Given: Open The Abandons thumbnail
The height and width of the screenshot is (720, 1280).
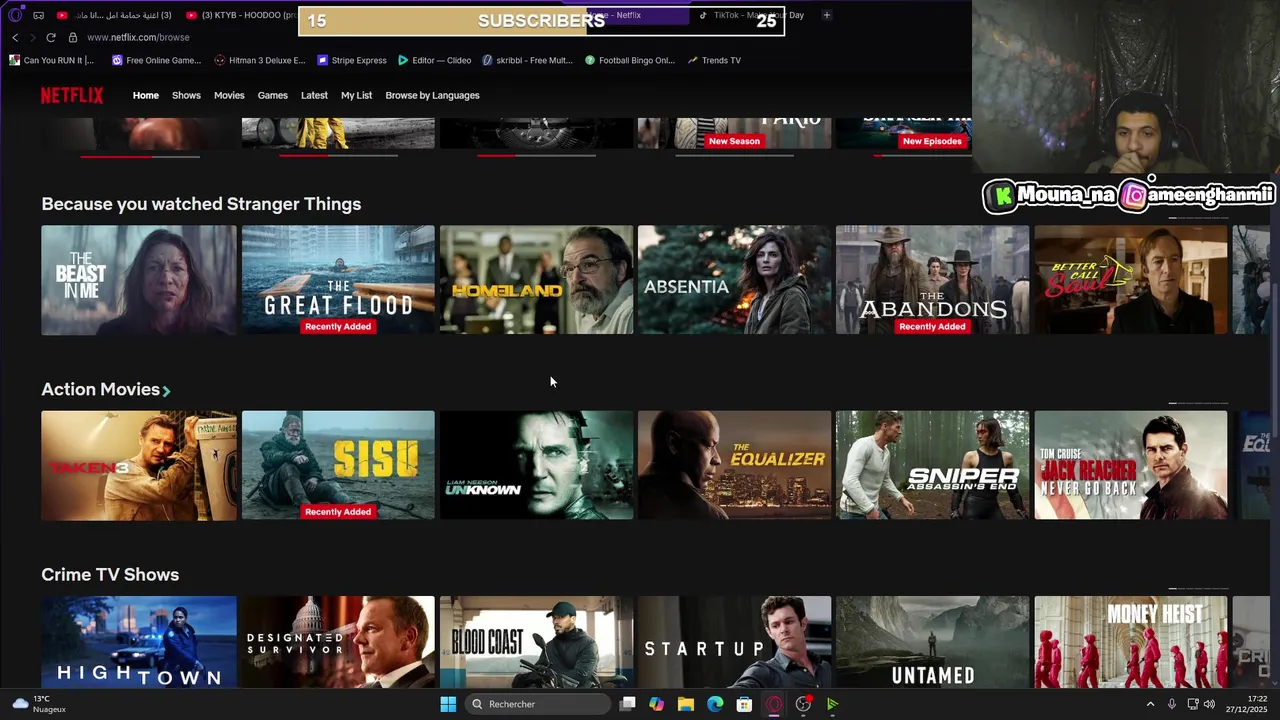Looking at the screenshot, I should click(x=932, y=280).
